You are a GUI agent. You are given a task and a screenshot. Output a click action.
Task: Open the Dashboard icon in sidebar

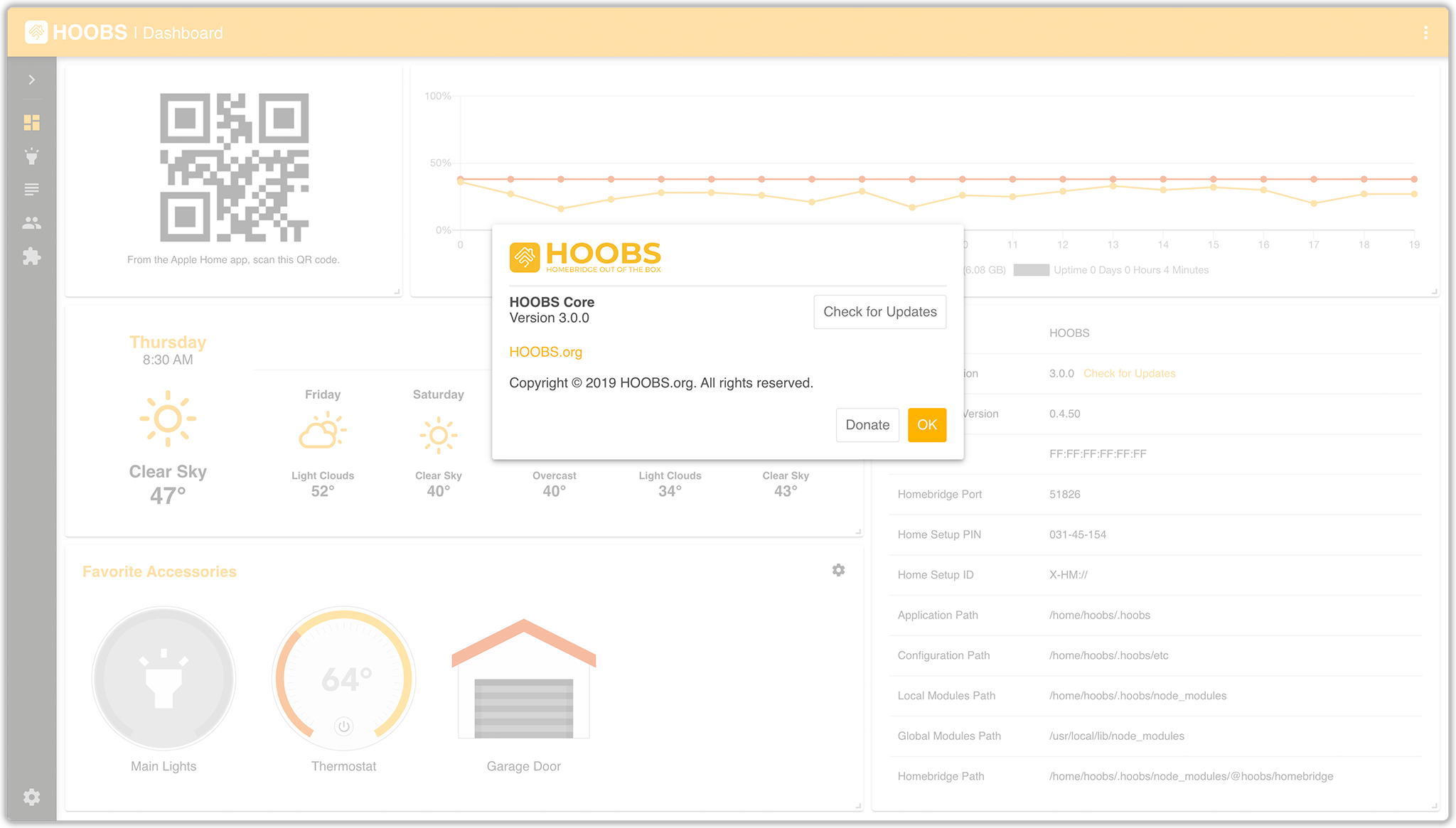point(31,123)
